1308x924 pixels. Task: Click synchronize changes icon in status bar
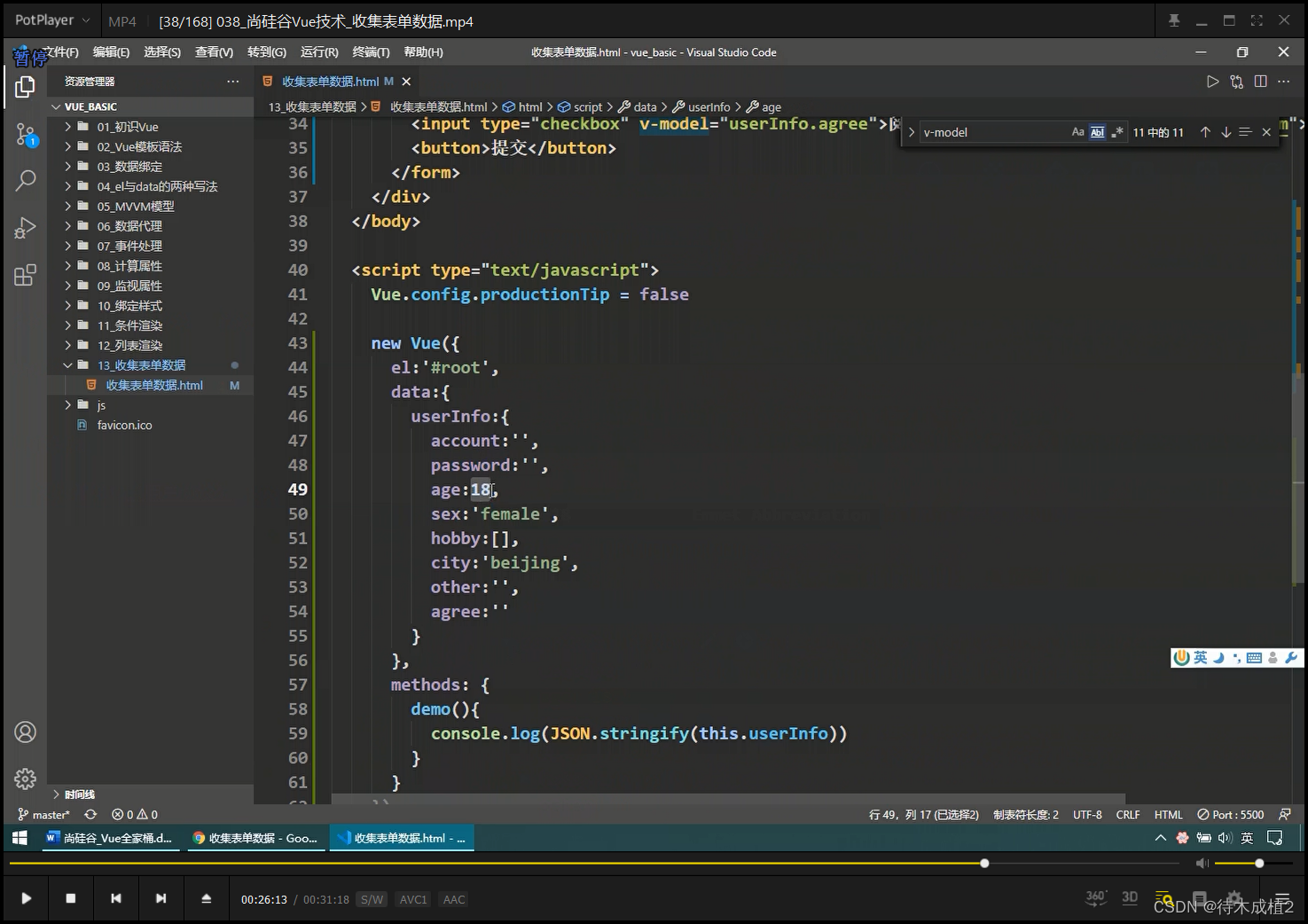click(90, 814)
